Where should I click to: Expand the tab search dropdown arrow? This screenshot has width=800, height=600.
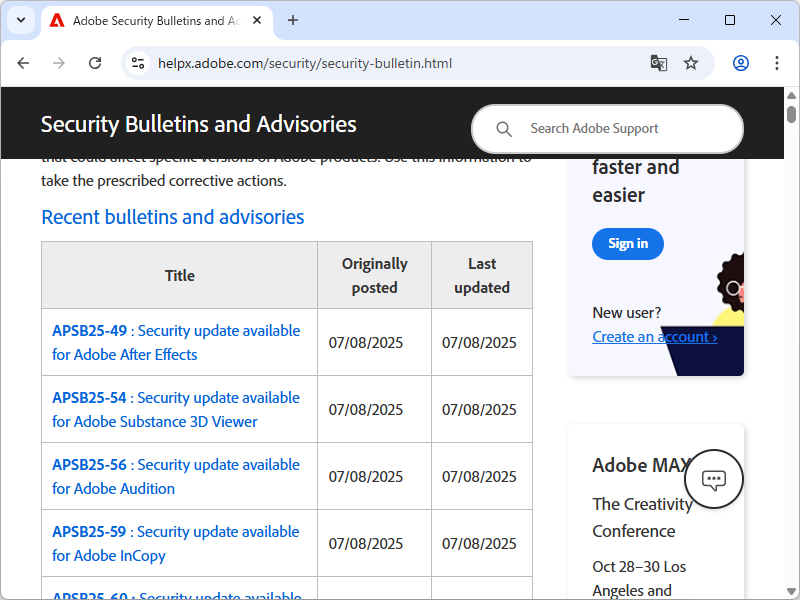point(20,20)
